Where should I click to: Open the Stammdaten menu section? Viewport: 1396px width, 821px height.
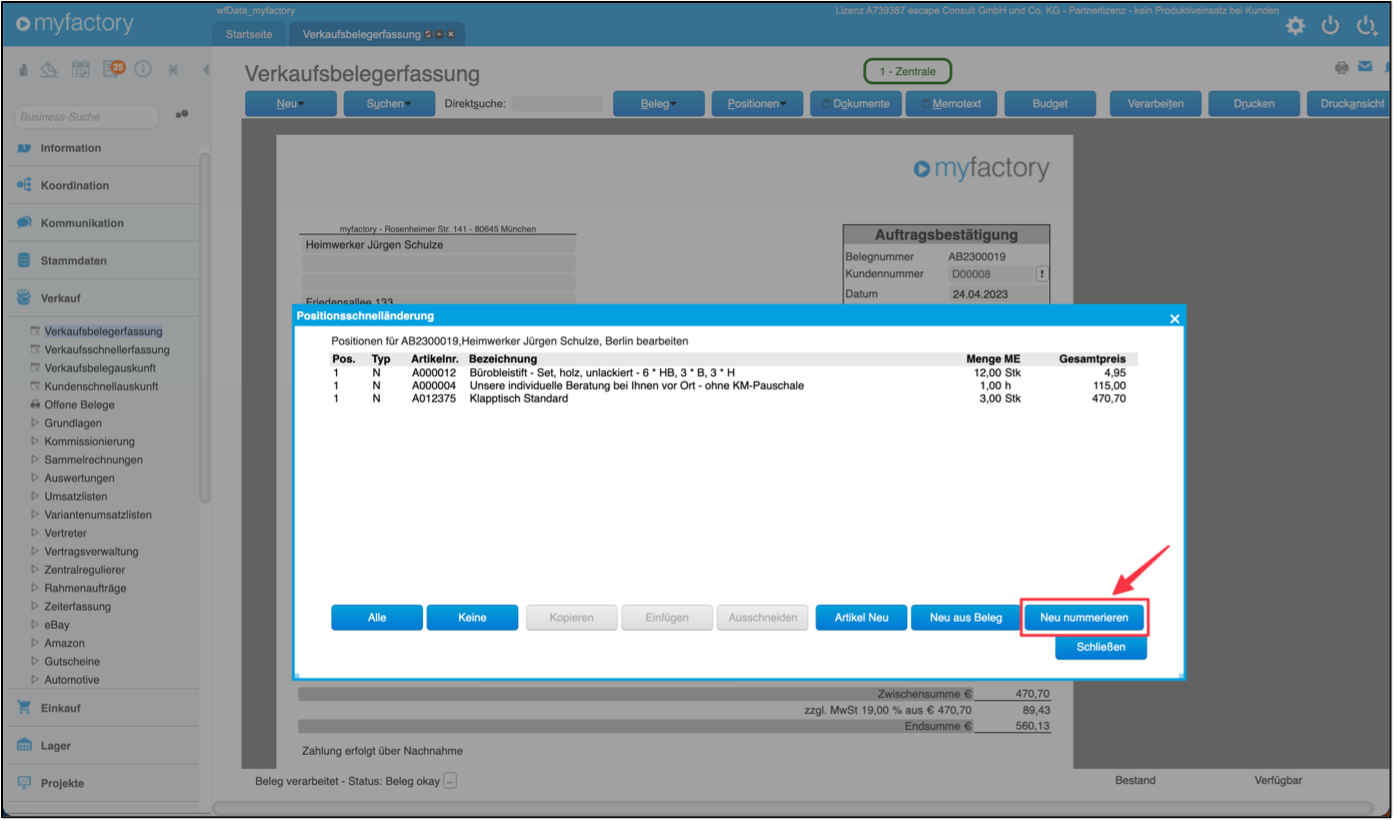(74, 260)
